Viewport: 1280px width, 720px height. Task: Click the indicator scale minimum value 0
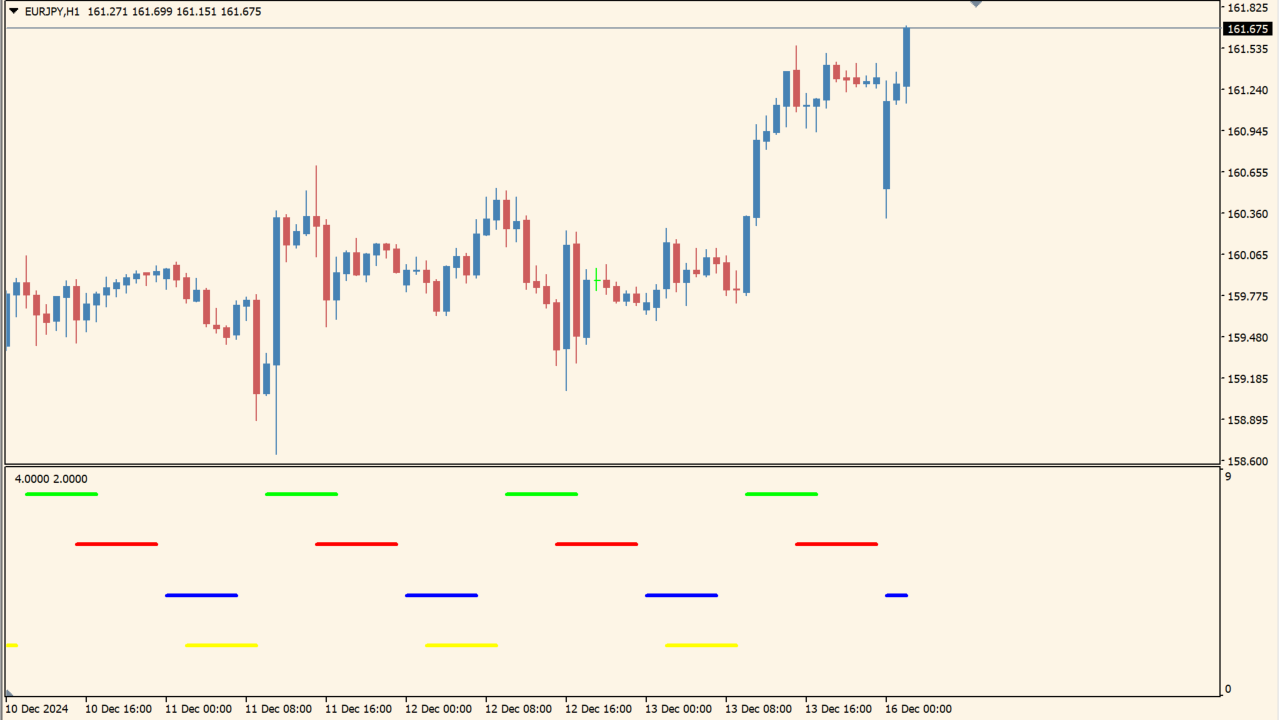tap(1228, 689)
